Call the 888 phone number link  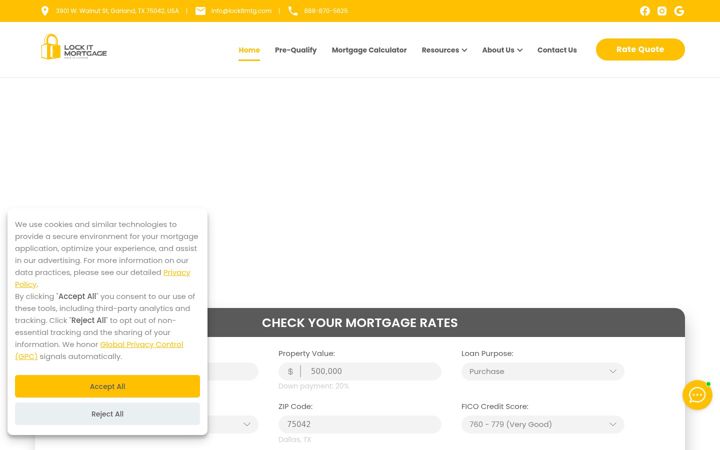click(x=326, y=11)
